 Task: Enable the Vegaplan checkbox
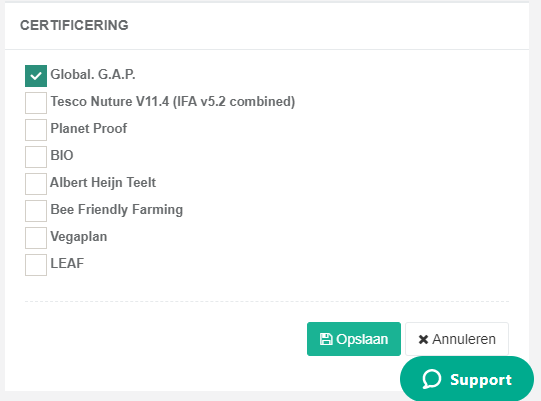tap(36, 238)
